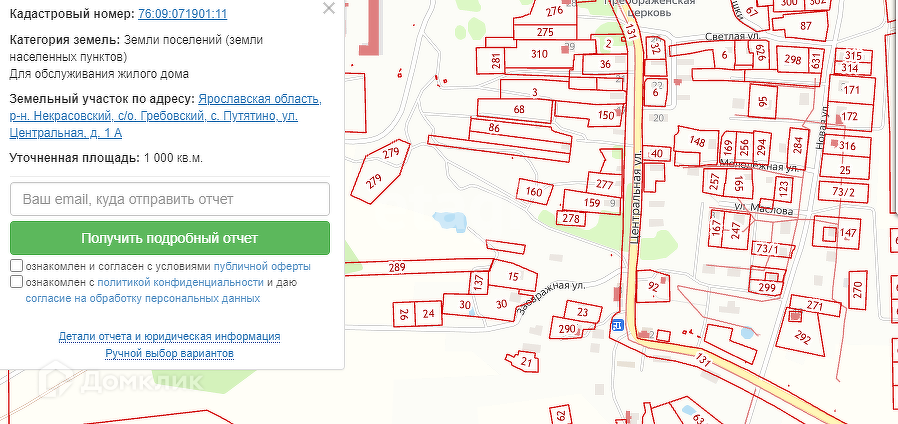Image resolution: width=898 pixels, height=424 pixels.
Task: Select land parcel 277 on map
Action: coord(604,184)
